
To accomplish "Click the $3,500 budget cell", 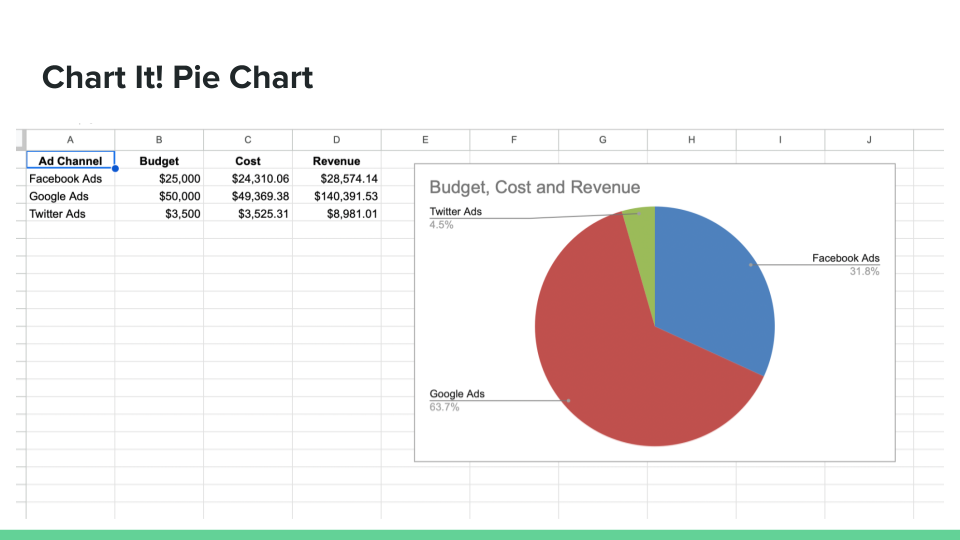I will click(x=159, y=214).
